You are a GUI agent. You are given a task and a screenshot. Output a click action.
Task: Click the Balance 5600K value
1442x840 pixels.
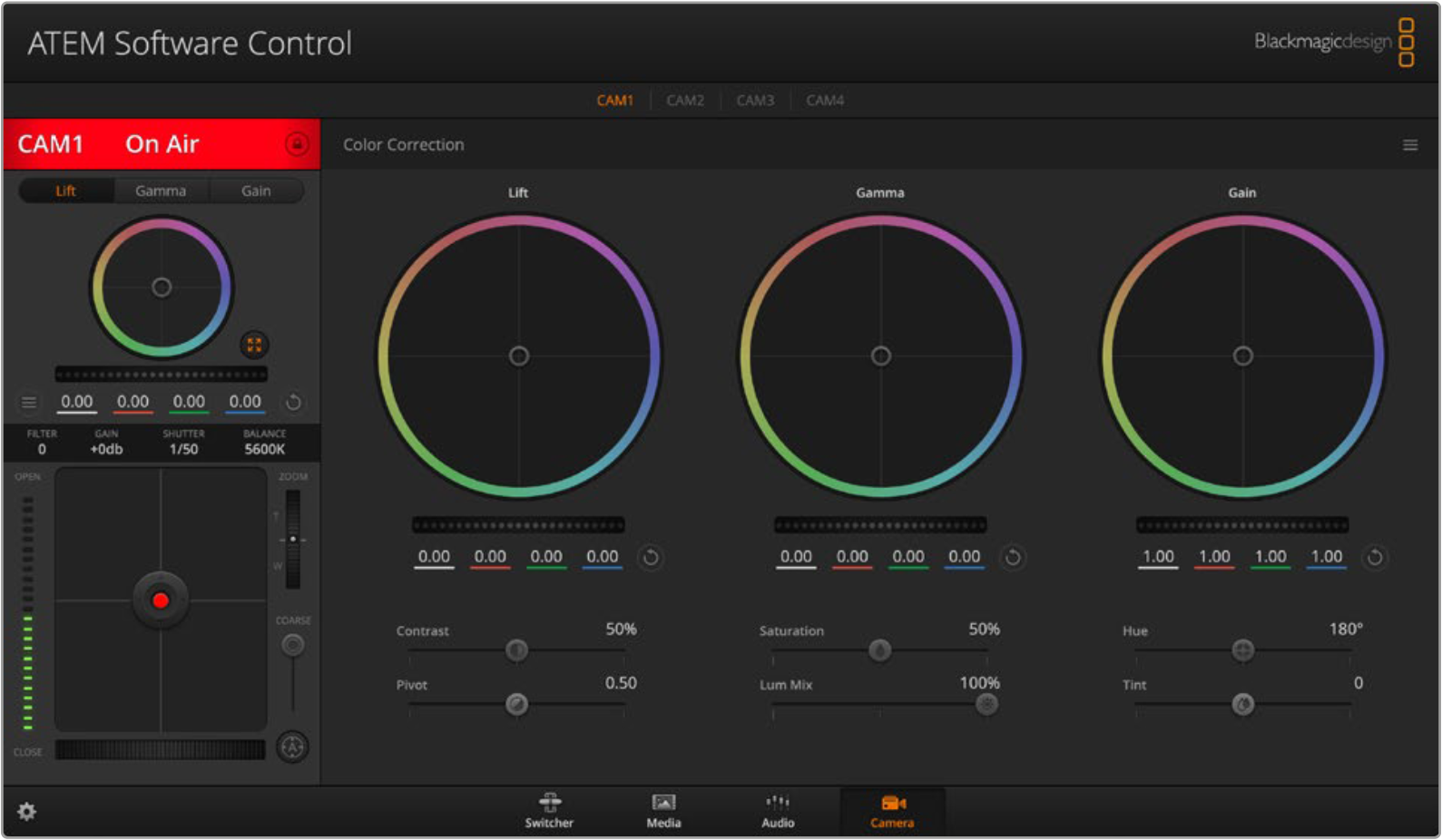click(x=264, y=449)
